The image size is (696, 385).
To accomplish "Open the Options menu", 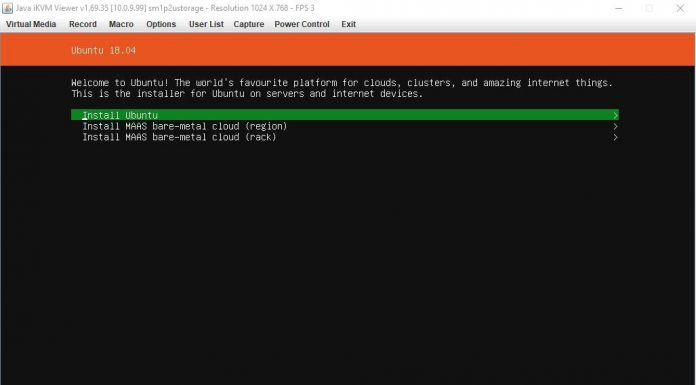I will tap(161, 24).
